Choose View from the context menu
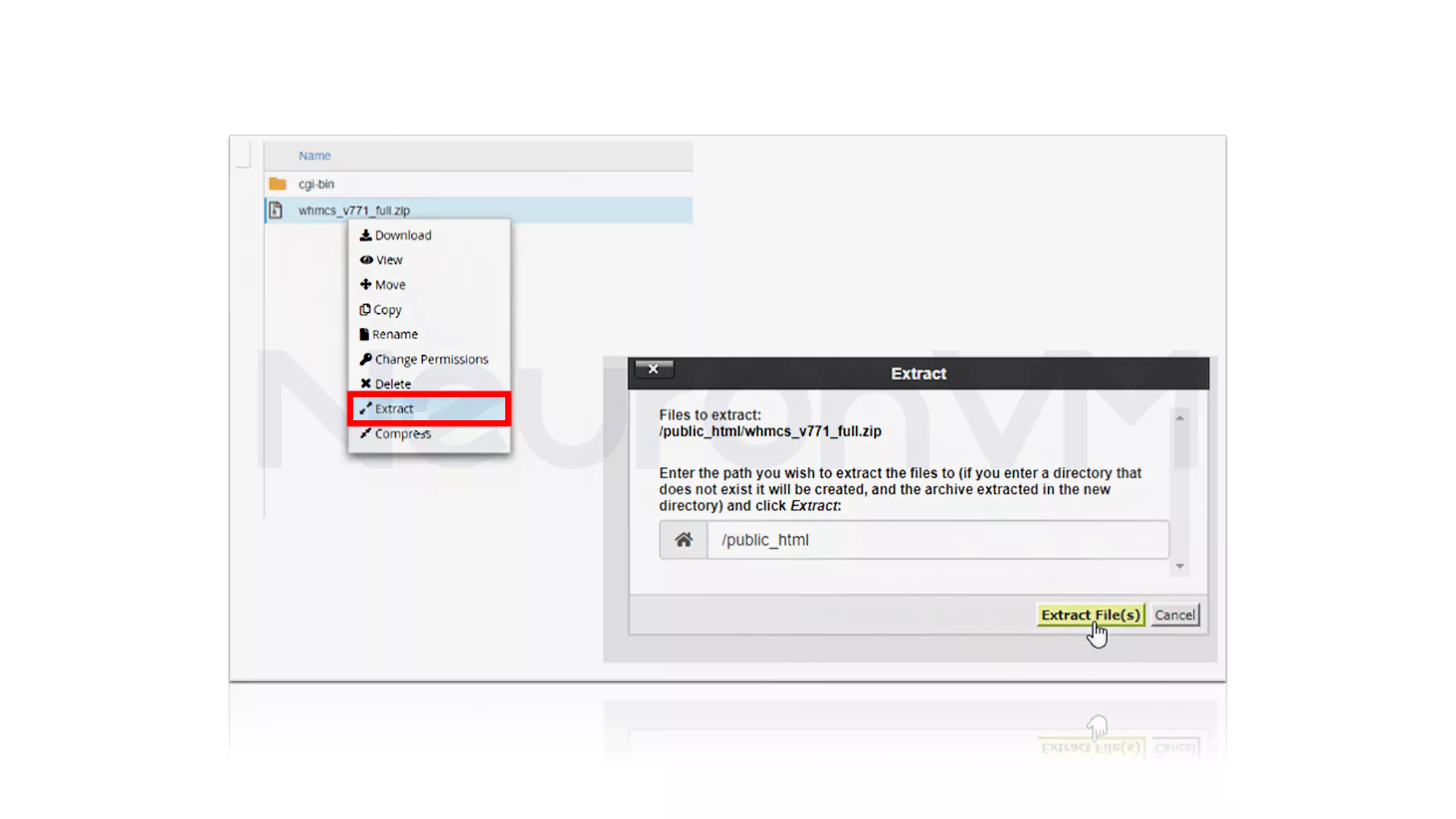This screenshot has width=1456, height=819. click(x=429, y=259)
